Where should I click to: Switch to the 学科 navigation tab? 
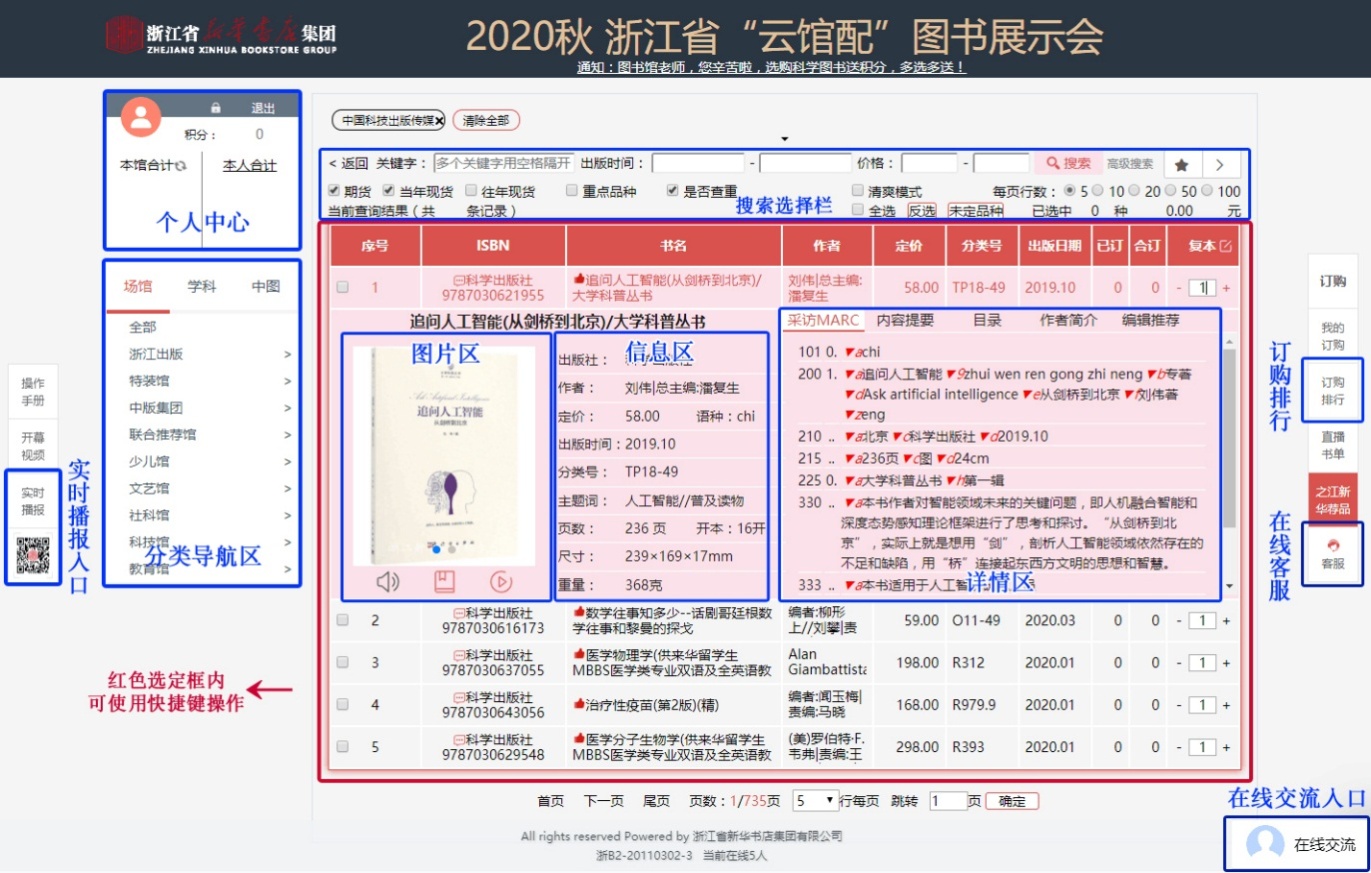[202, 287]
